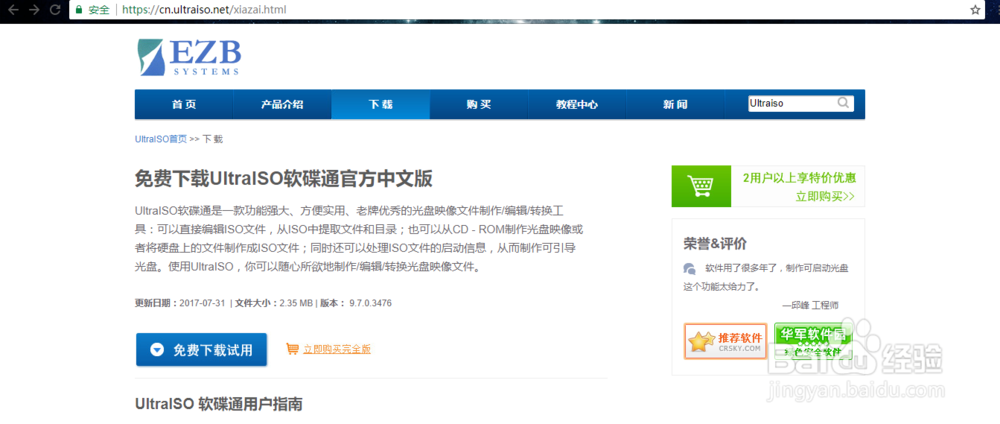This screenshot has width=1000, height=424.
Task: Click the 版本 9.7.0.3476 text
Action: (x=356, y=303)
